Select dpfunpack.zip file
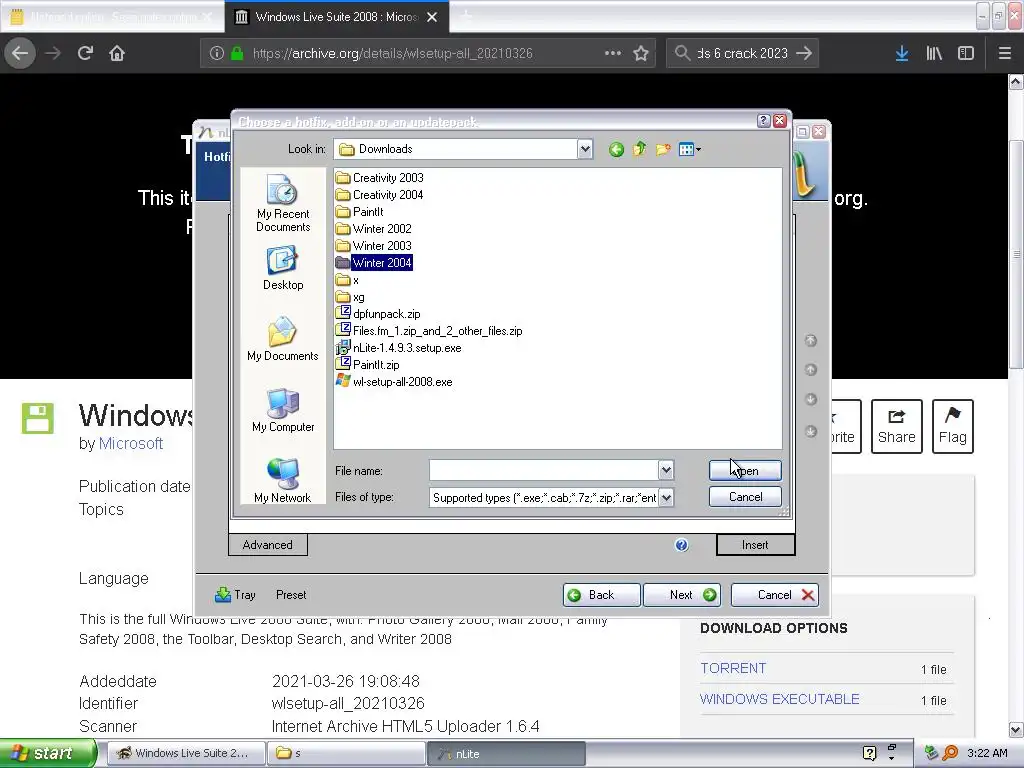Viewport: 1024px width, 768px height. tap(378, 314)
